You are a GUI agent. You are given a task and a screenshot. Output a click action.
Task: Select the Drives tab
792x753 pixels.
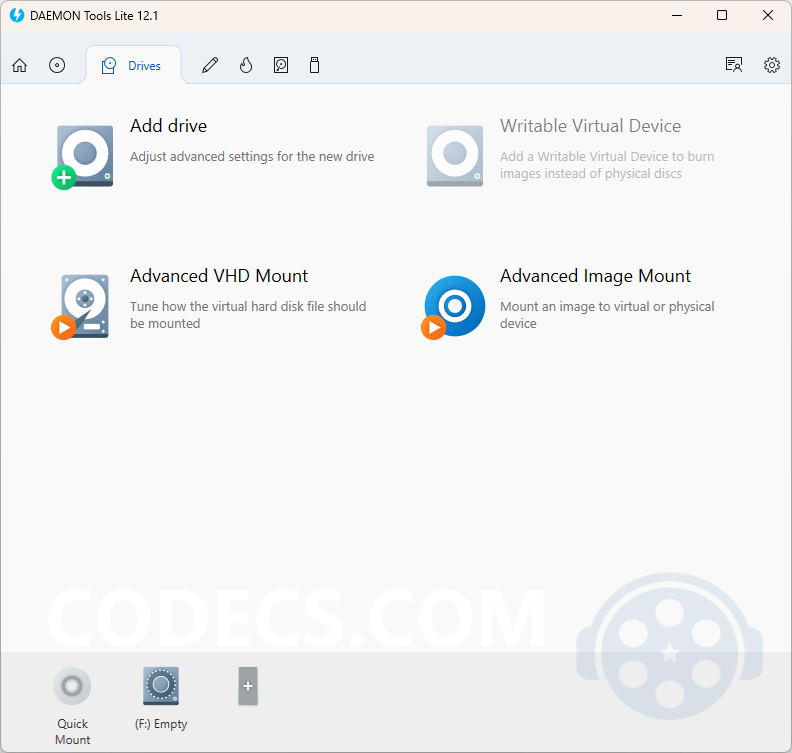point(133,66)
